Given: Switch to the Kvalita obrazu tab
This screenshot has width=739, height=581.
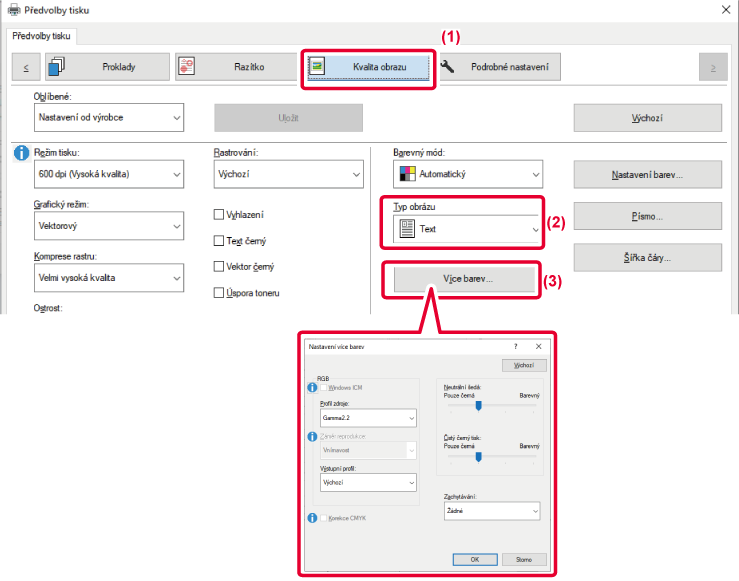Looking at the screenshot, I should tap(369, 67).
